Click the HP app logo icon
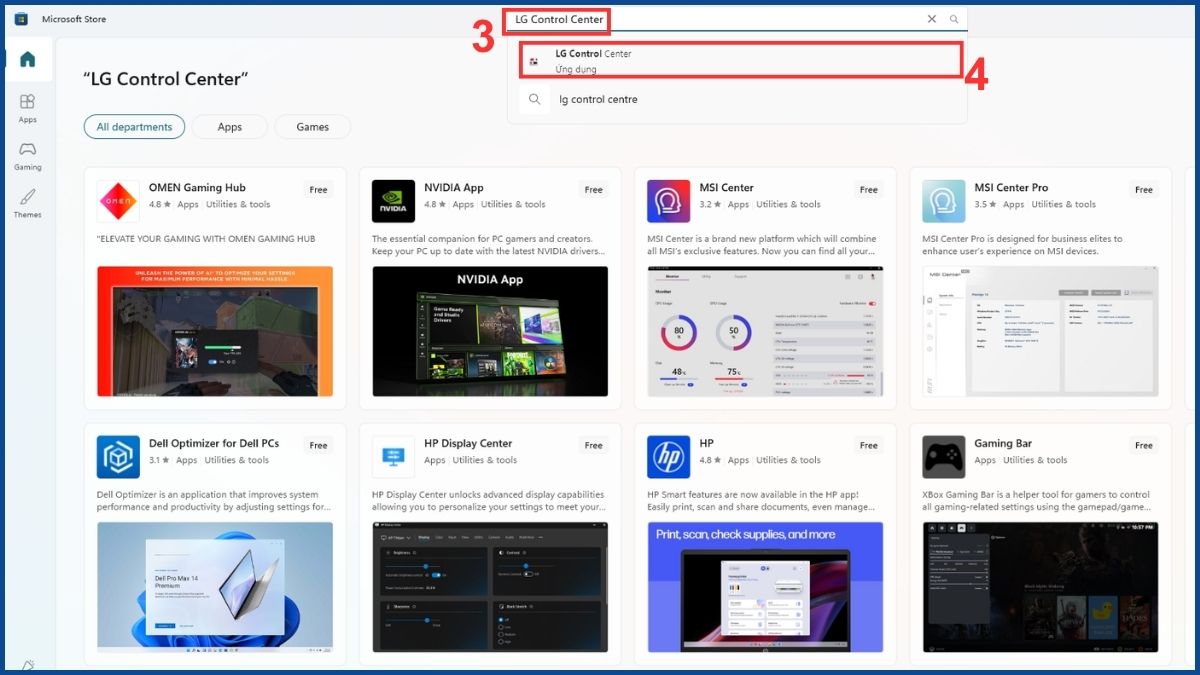 [668, 457]
